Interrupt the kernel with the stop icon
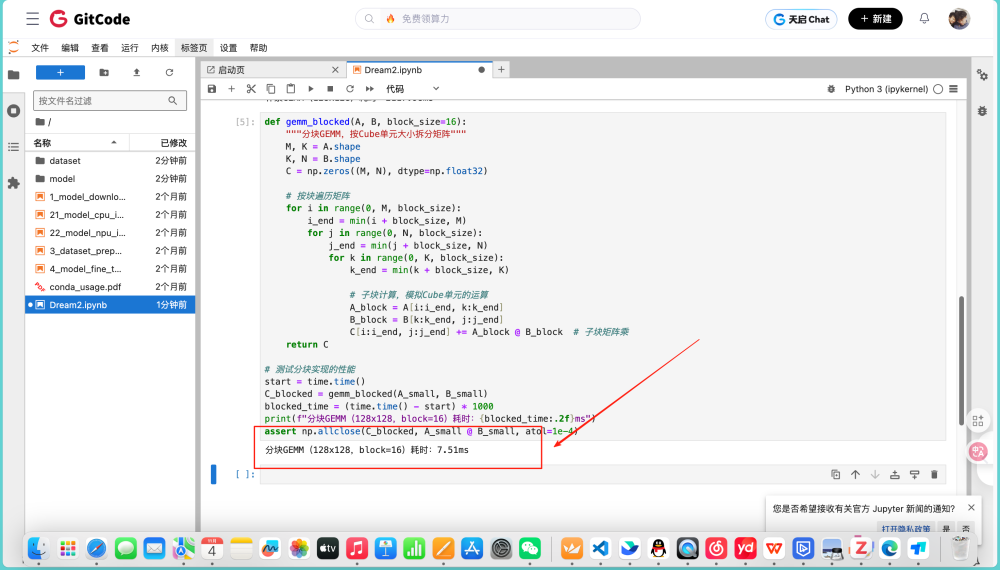 coord(330,89)
